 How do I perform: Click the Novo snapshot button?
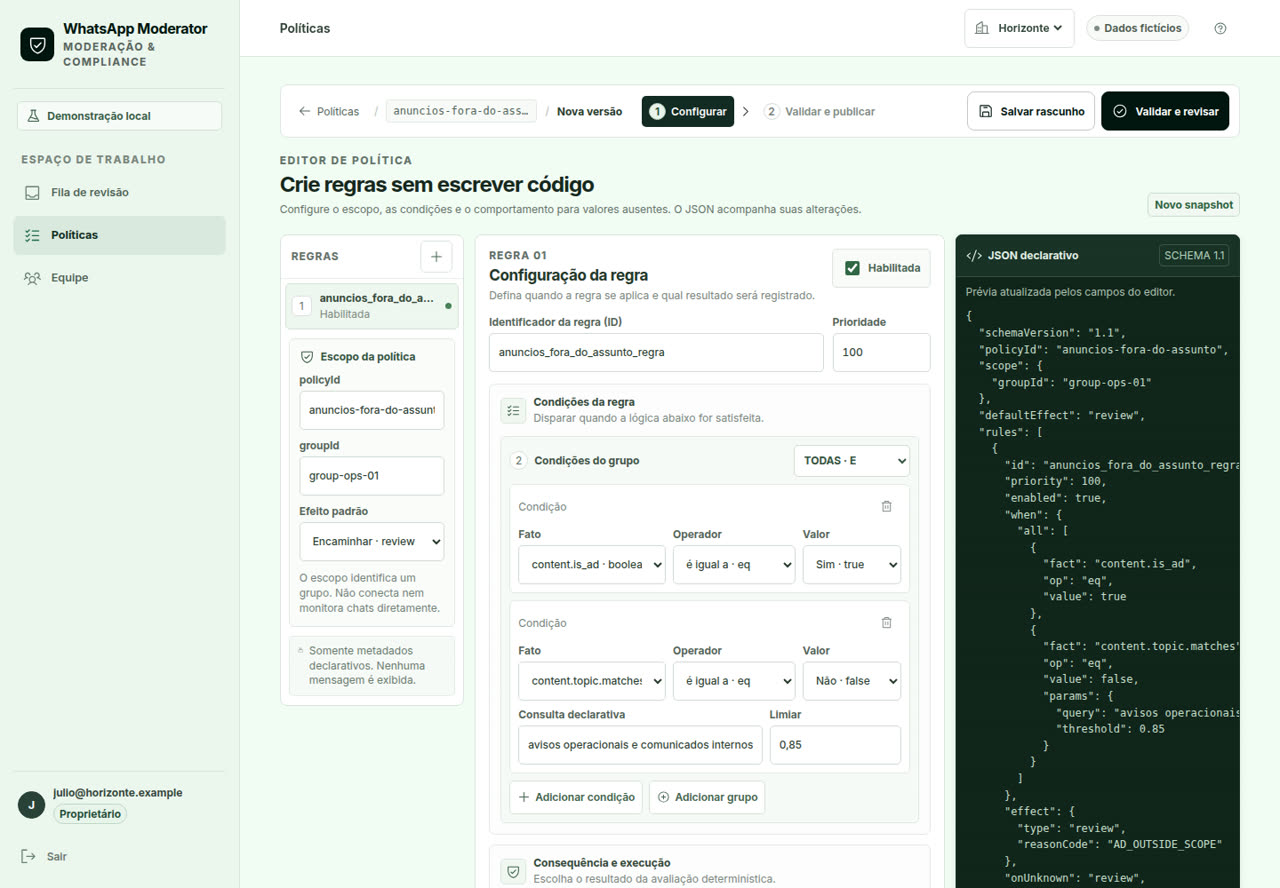point(1193,205)
